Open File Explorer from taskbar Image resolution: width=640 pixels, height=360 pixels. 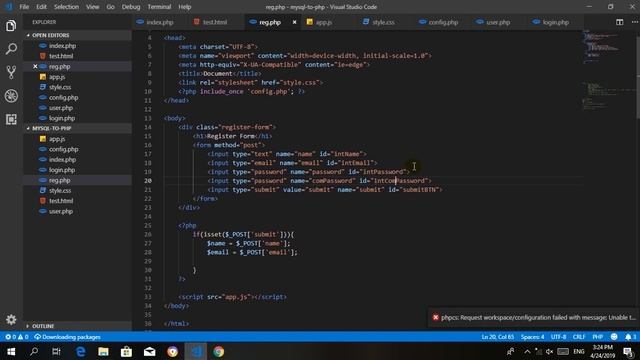pos(103,351)
